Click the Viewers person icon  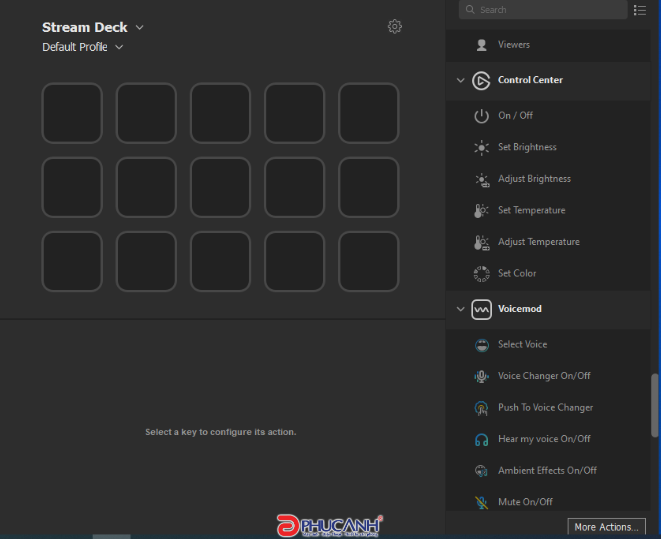click(481, 45)
